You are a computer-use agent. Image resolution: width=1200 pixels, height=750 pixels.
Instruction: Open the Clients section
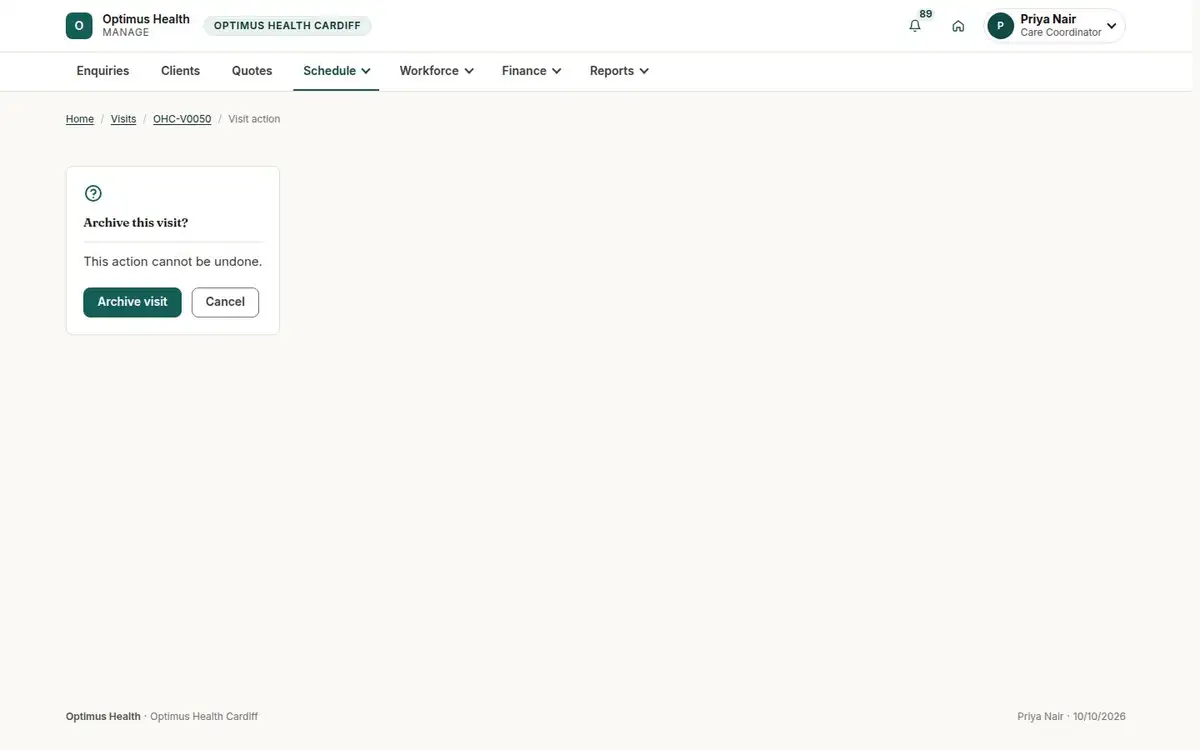tap(180, 71)
